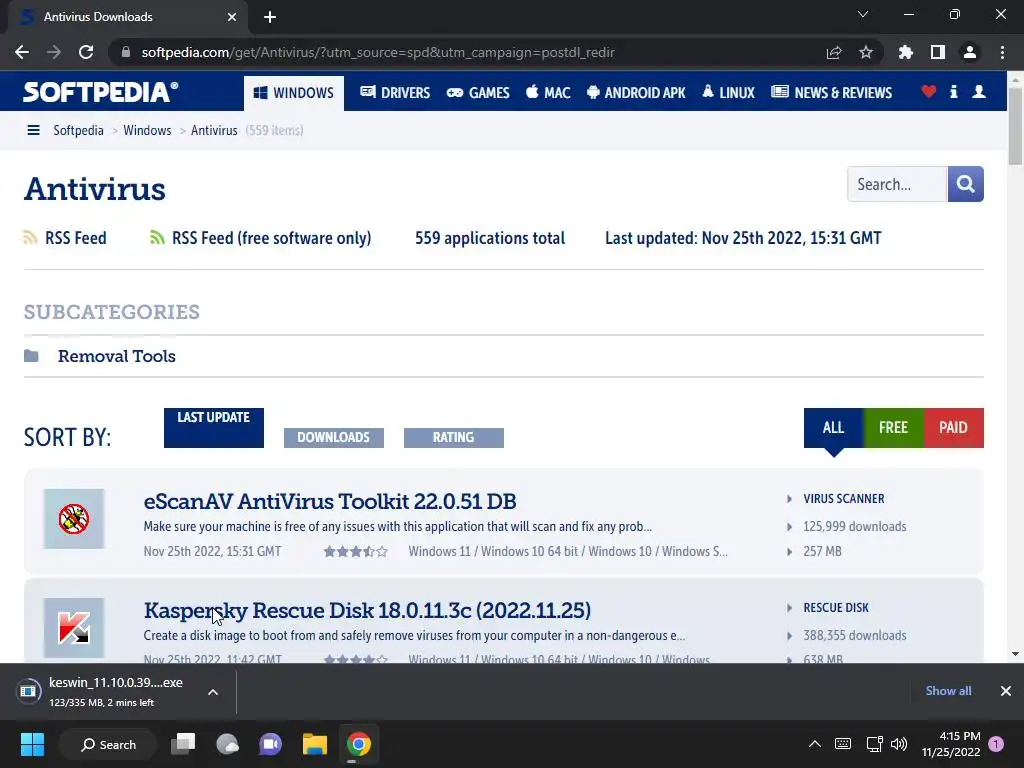Click the eScanAV AntiVirus Toolkit icon

click(x=74, y=519)
